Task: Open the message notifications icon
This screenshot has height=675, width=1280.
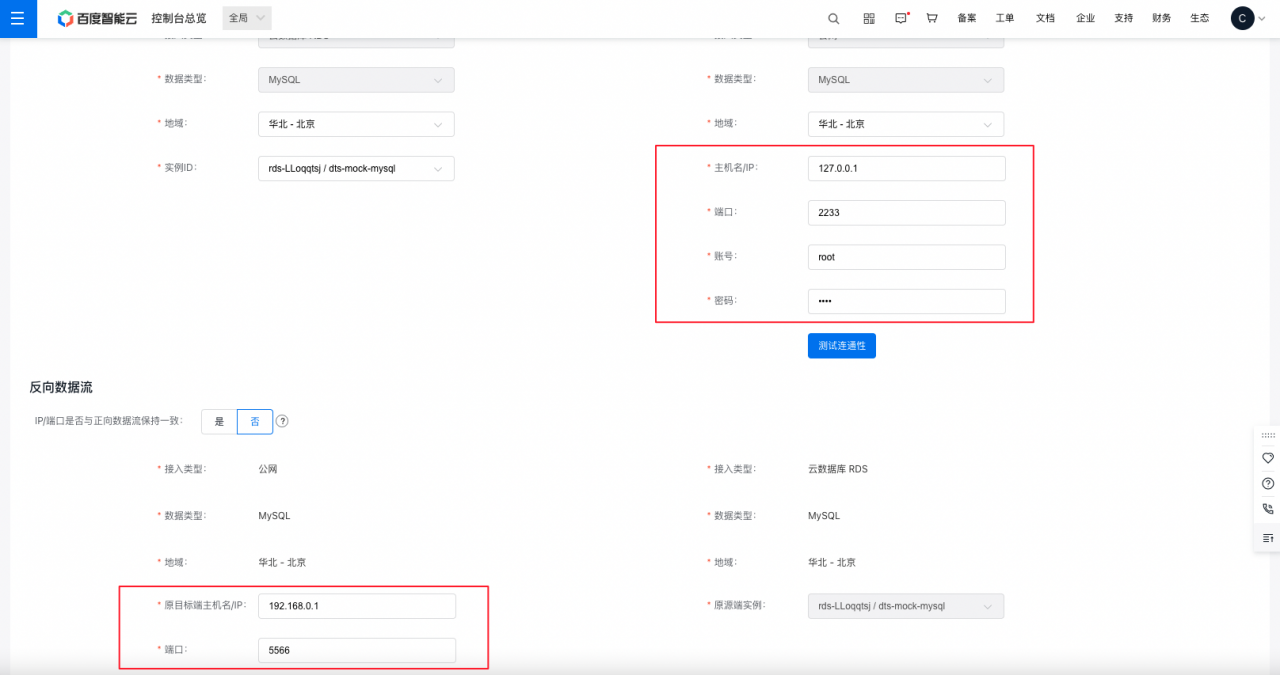Action: 901,18
